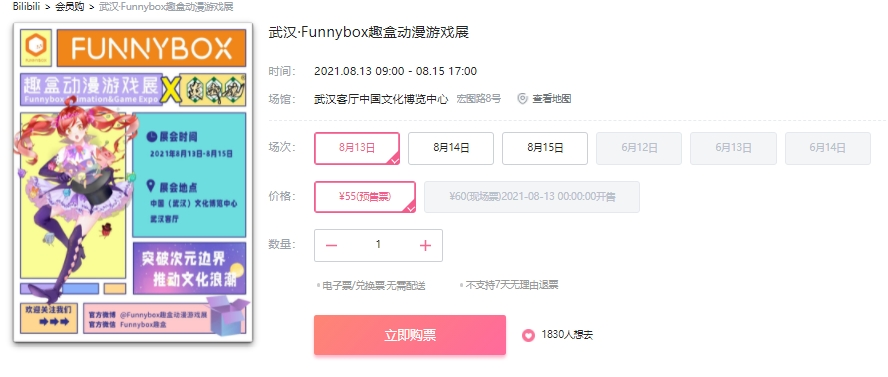
Task: Decrease ticket quantity with the minus icon
Action: tap(332, 245)
